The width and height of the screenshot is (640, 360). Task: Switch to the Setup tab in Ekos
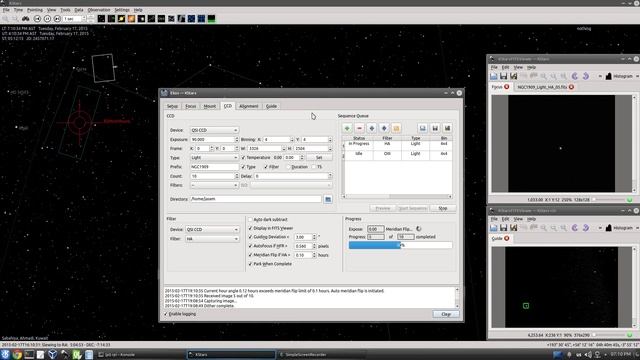pos(172,106)
